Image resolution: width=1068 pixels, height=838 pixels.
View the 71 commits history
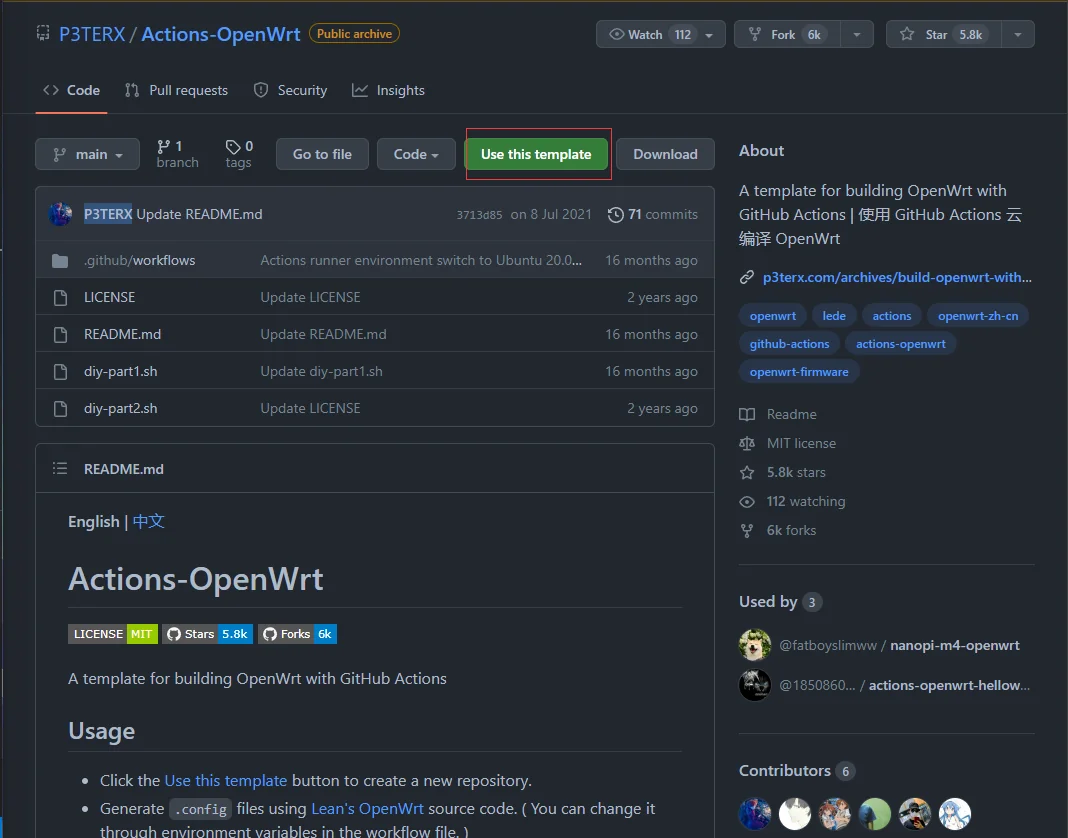pyautogui.click(x=653, y=215)
